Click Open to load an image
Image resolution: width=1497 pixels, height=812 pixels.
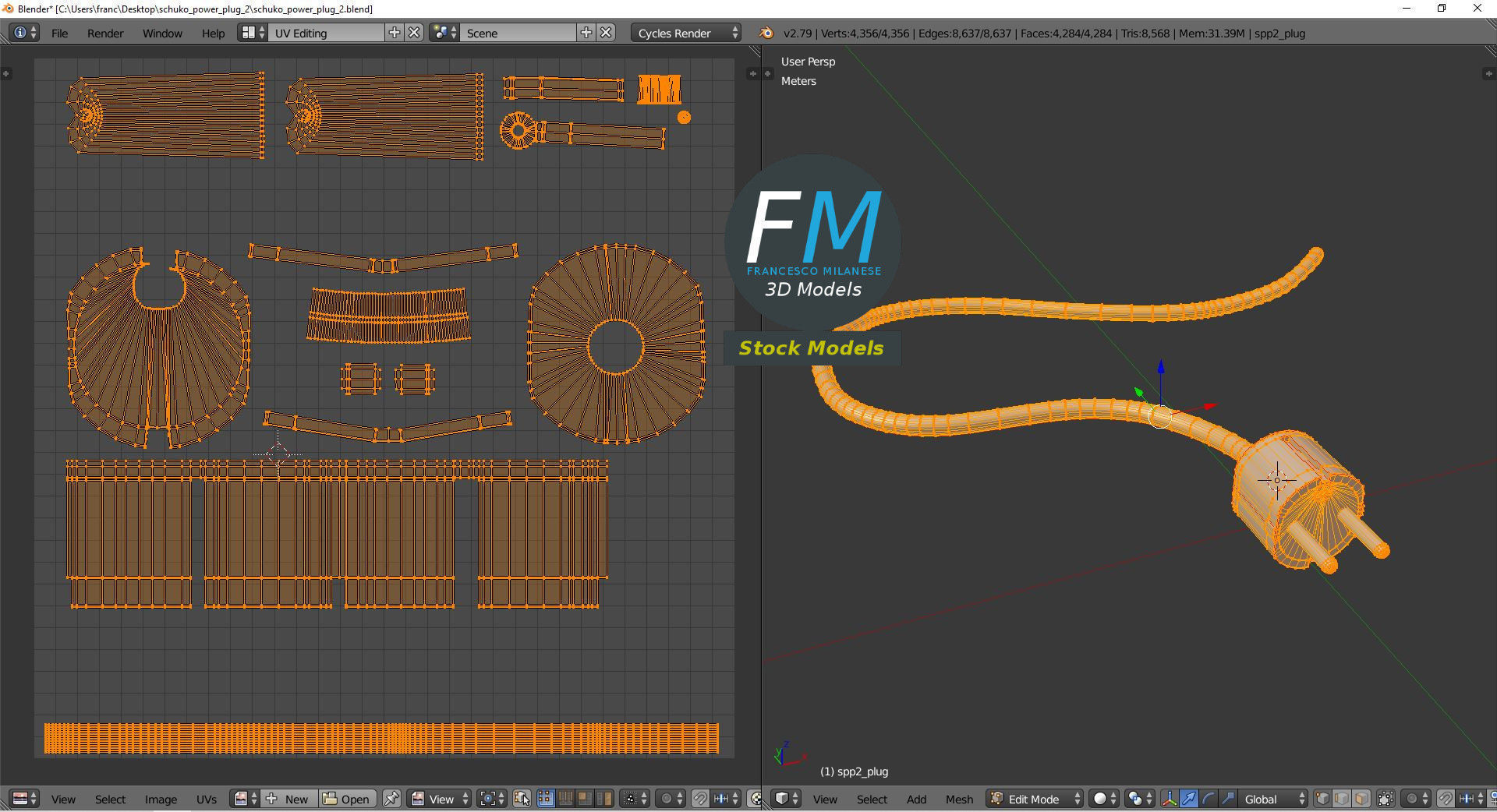click(347, 799)
